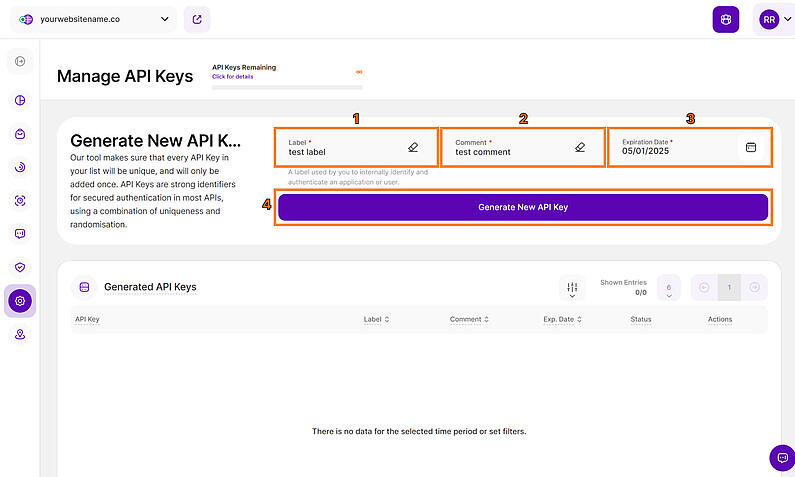795x477 pixels.
Task: Open the RR user avatar menu
Action: (774, 19)
